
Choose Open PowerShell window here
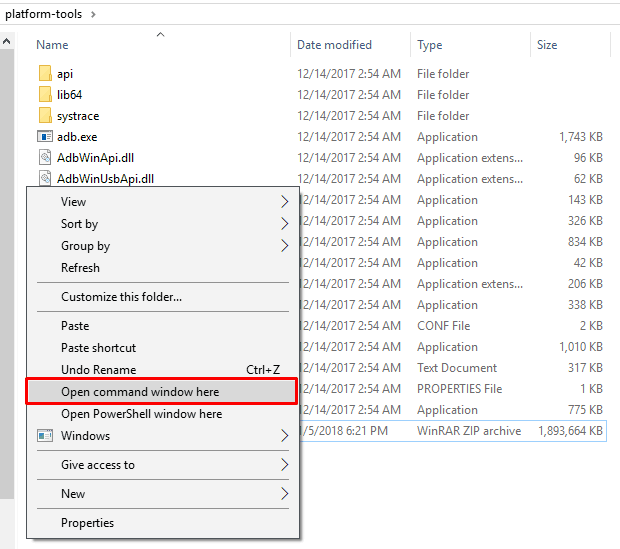tap(161, 414)
